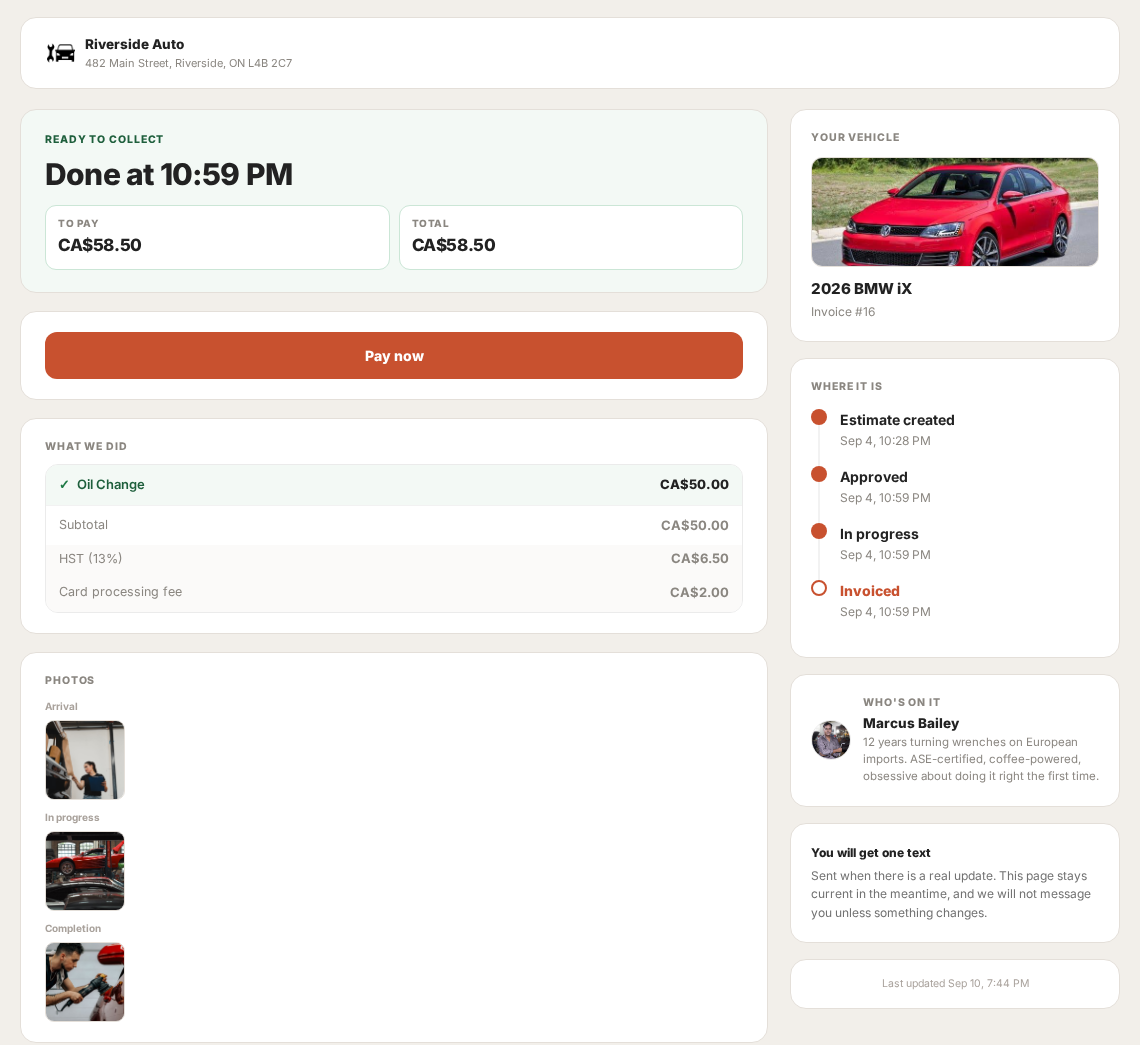Viewport: 1140px width, 1045px height.
Task: Click the READY TO COLLECT status label
Action: pyautogui.click(x=104, y=139)
